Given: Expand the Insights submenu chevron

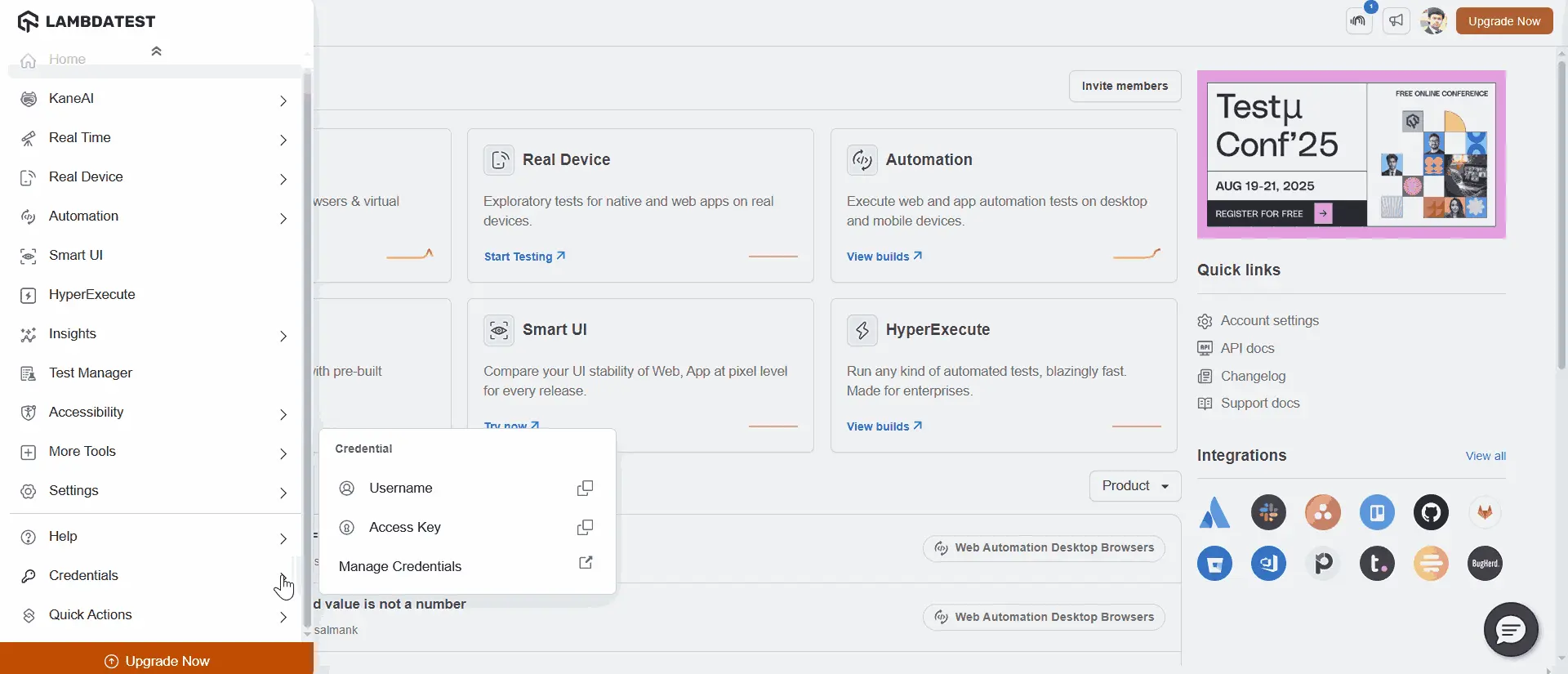Looking at the screenshot, I should point(283,336).
